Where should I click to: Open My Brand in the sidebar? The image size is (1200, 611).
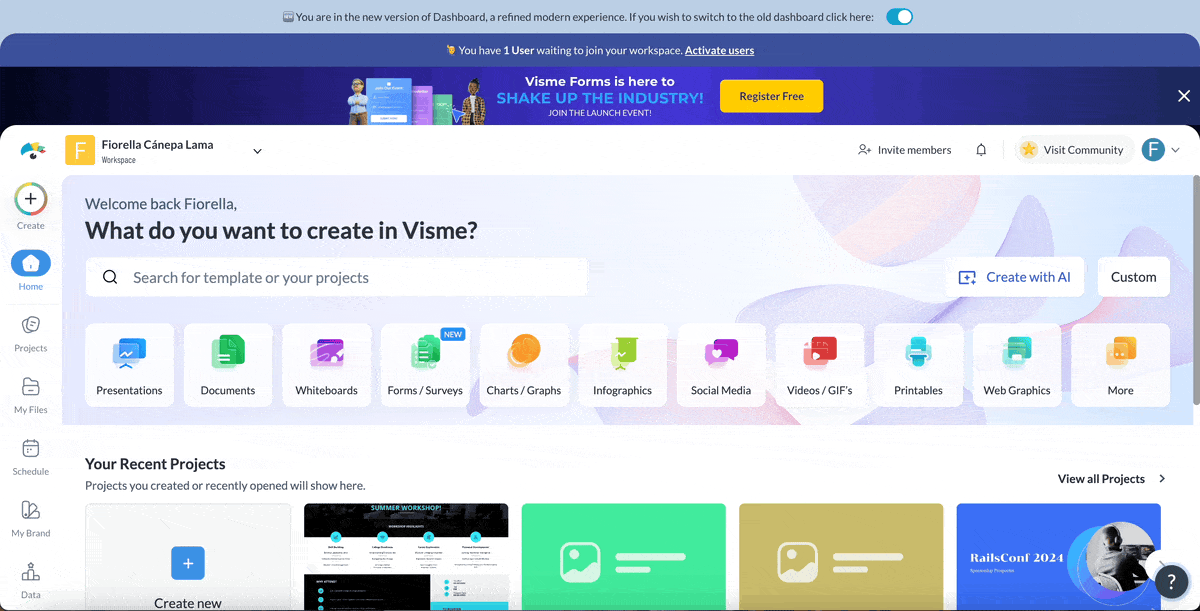pyautogui.click(x=31, y=518)
